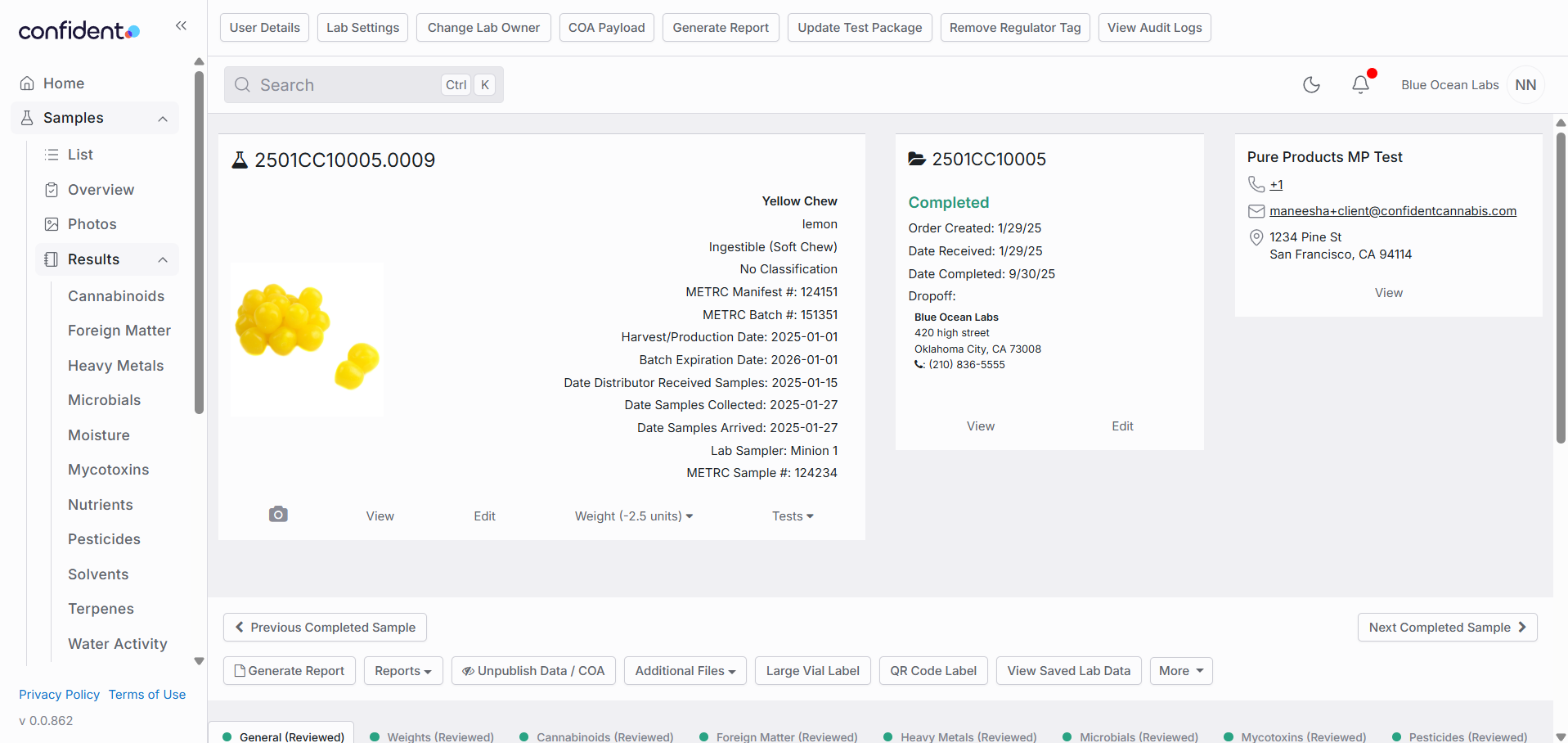
Task: Switch to Microbials (Reviewed) tab
Action: pyautogui.click(x=1131, y=736)
